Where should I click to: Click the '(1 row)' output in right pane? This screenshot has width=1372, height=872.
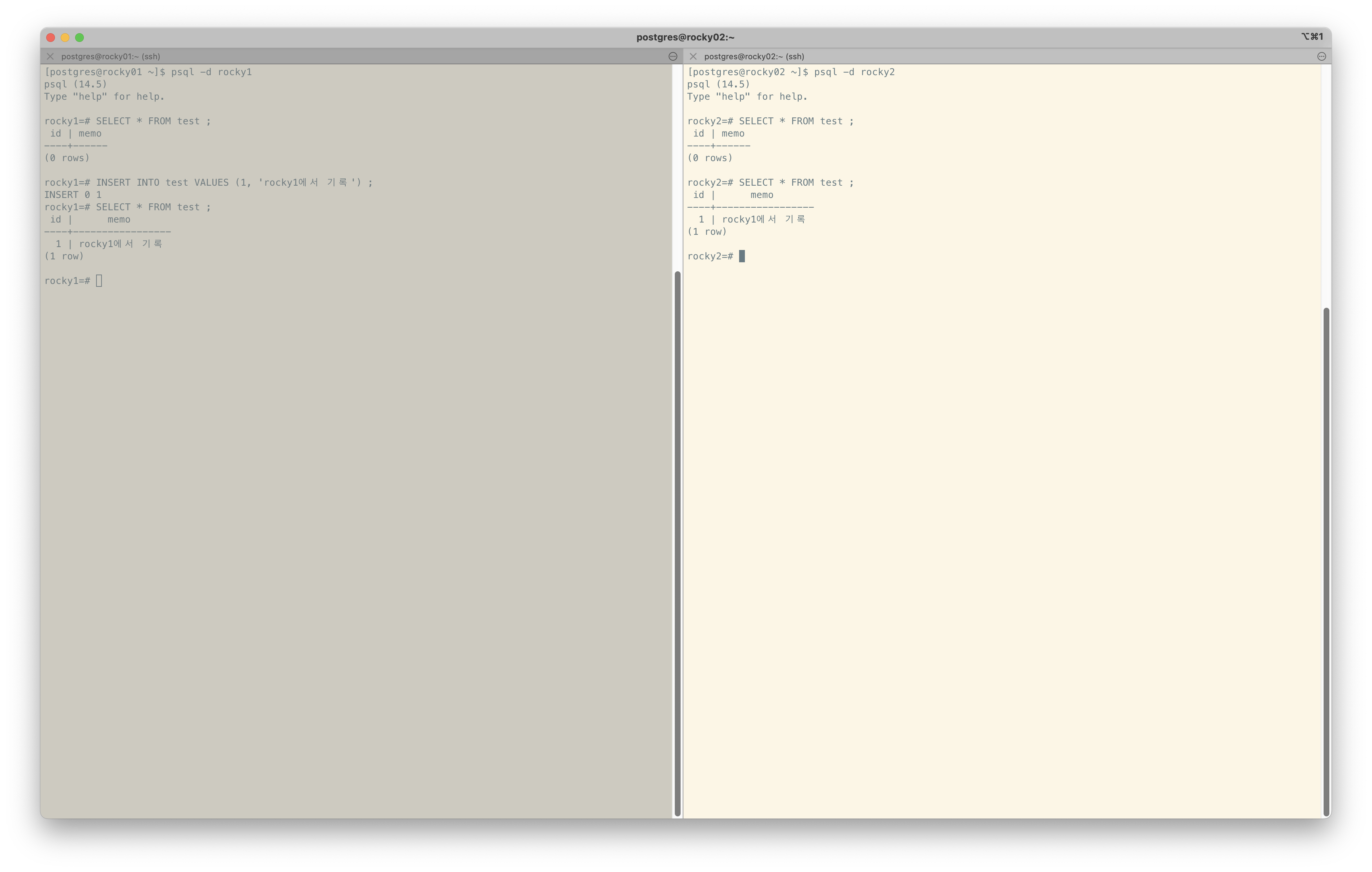click(x=707, y=232)
